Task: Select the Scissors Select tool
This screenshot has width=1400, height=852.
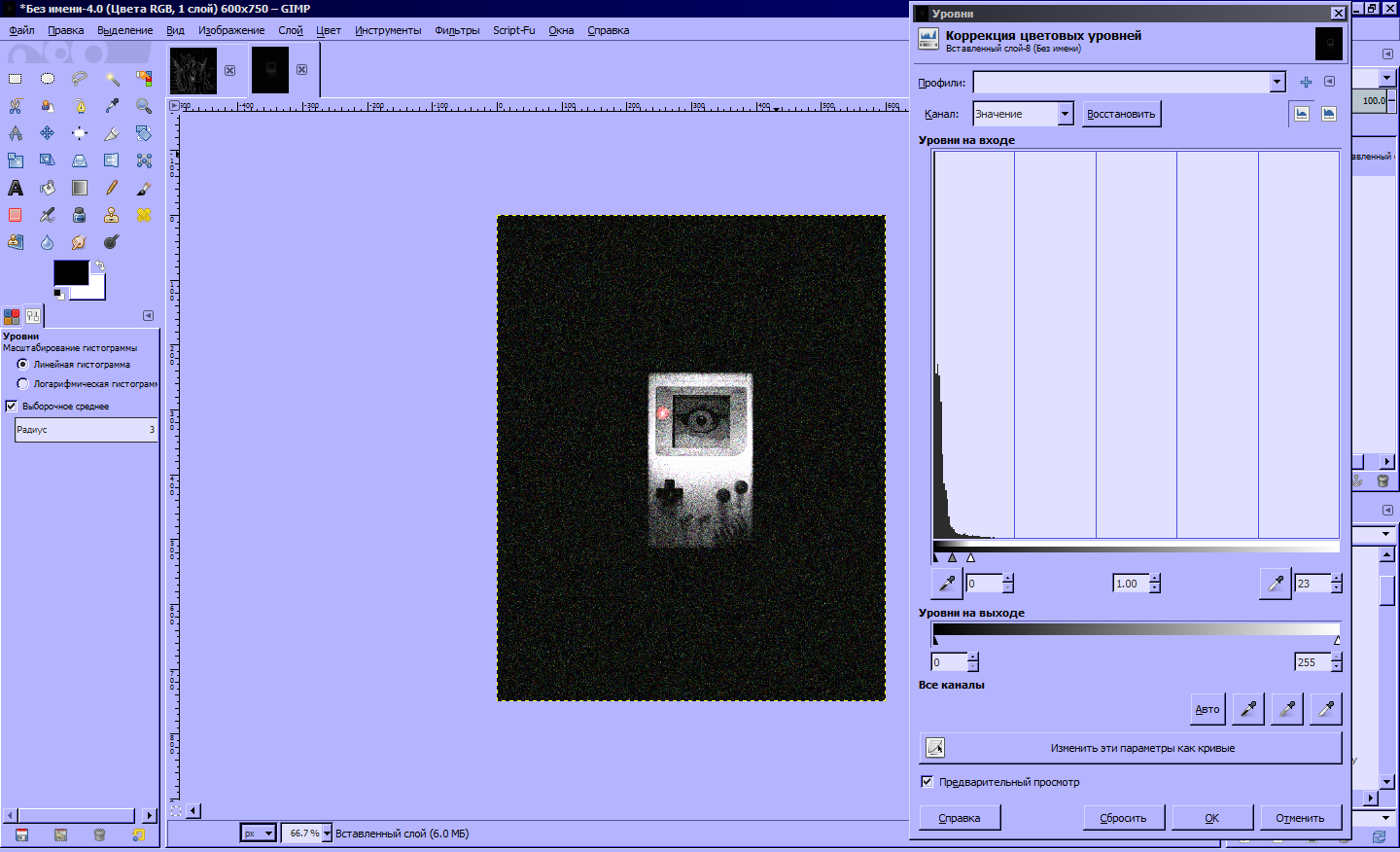Action: tap(16, 106)
